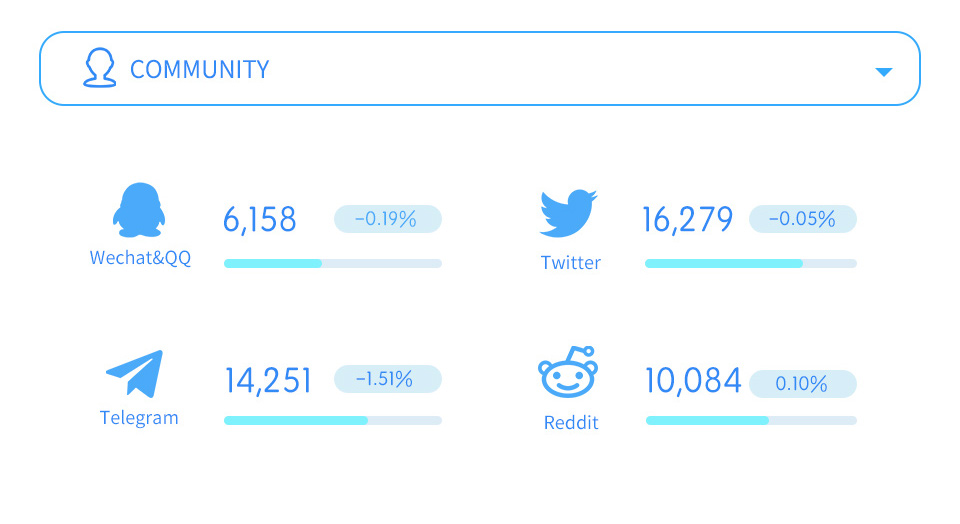The image size is (960, 524).
Task: Click the Wechat&QQ progress bar
Action: (x=332, y=263)
